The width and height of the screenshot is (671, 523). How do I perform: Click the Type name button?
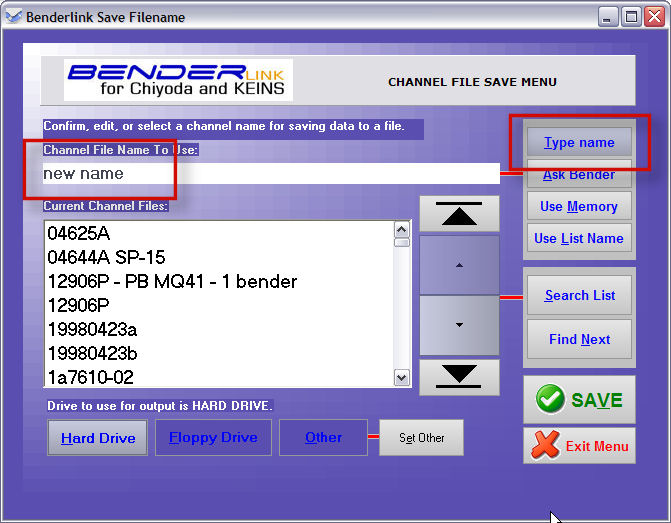[579, 142]
